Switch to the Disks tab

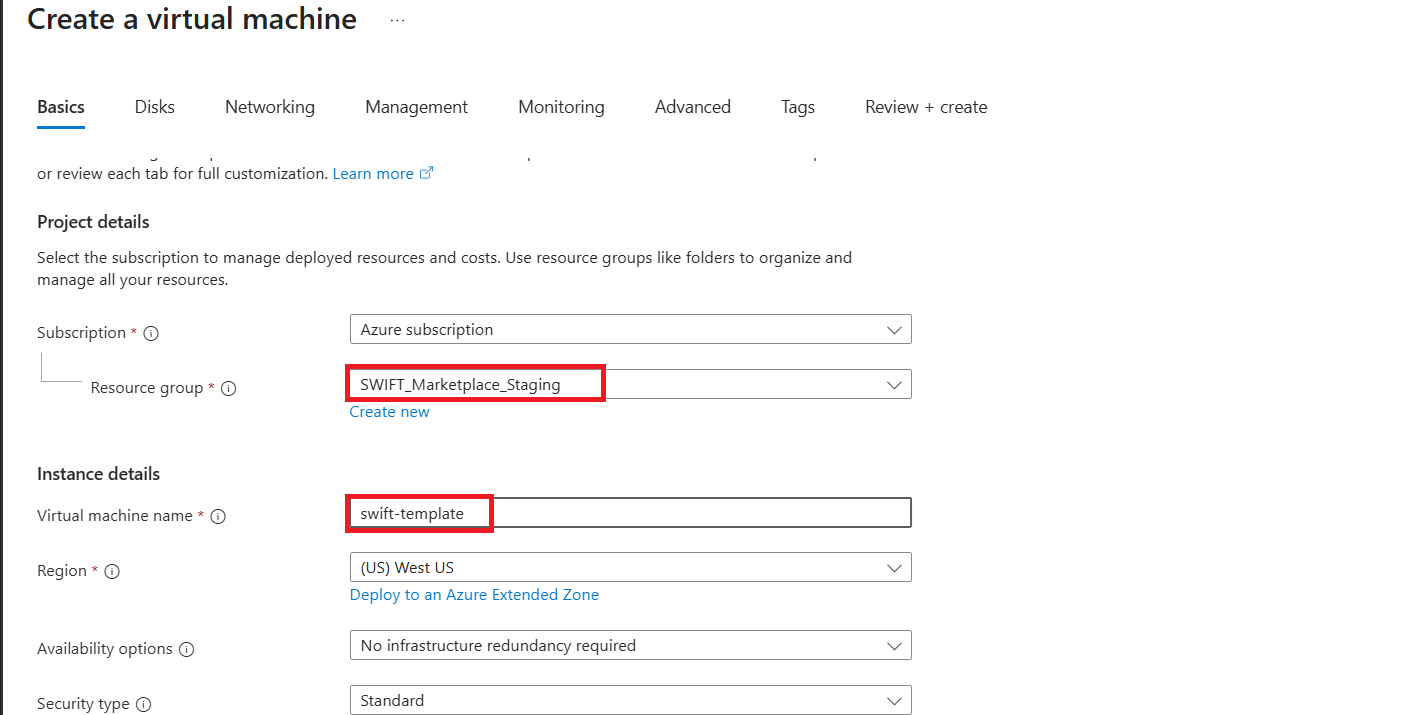tap(155, 107)
